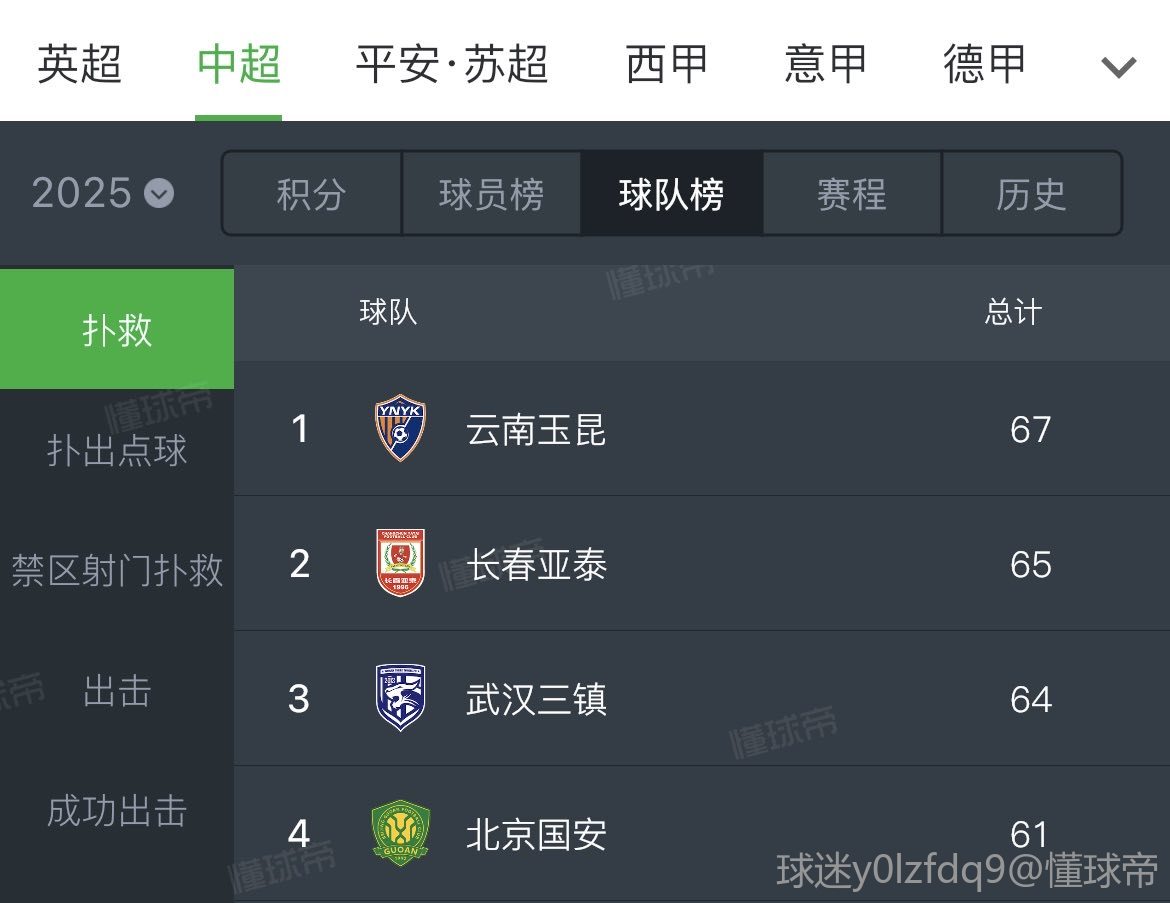Open the 2025 season dropdown

(x=103, y=193)
